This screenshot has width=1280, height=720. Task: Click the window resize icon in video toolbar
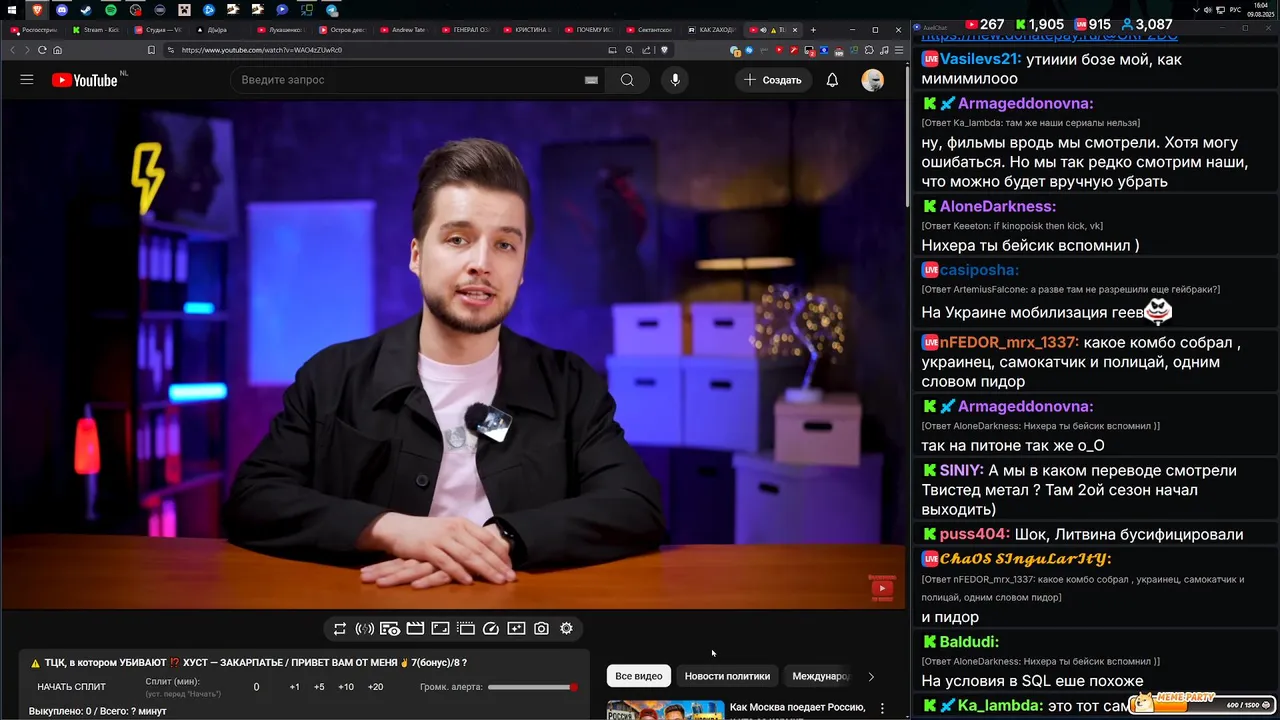point(440,629)
